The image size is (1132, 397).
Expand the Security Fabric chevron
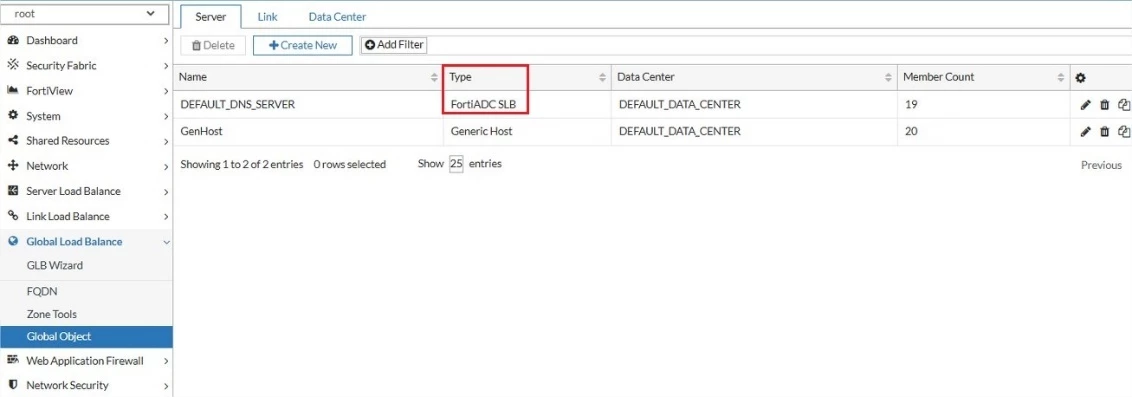click(x=165, y=66)
